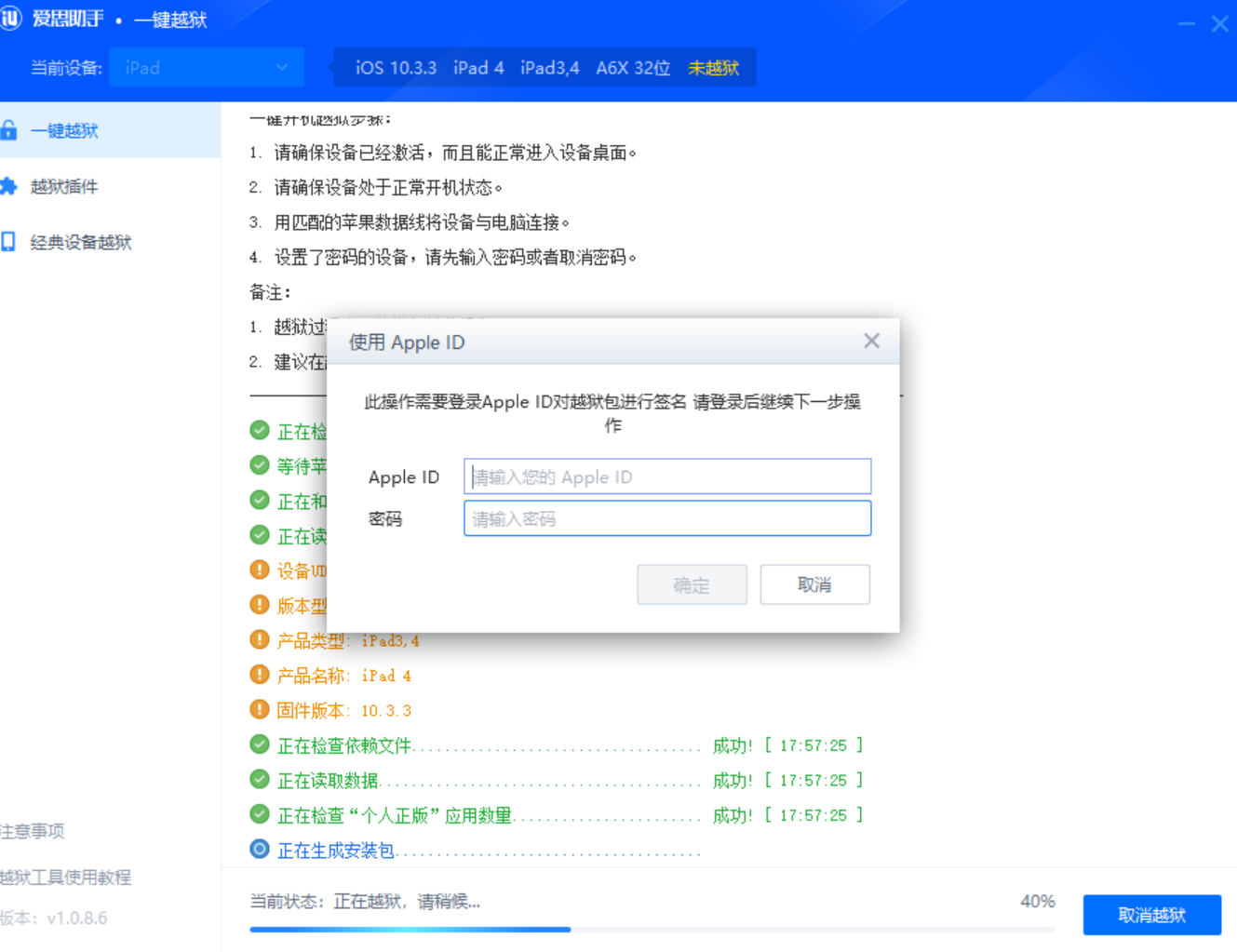Click the A6X 32位 info text
Screen dimensions: 1237x952
coord(633,68)
